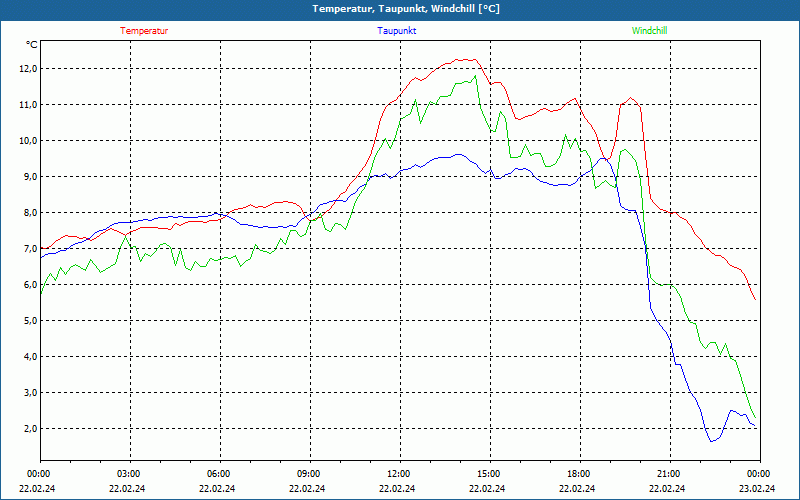Click the 15:00 time axis label

(487, 474)
